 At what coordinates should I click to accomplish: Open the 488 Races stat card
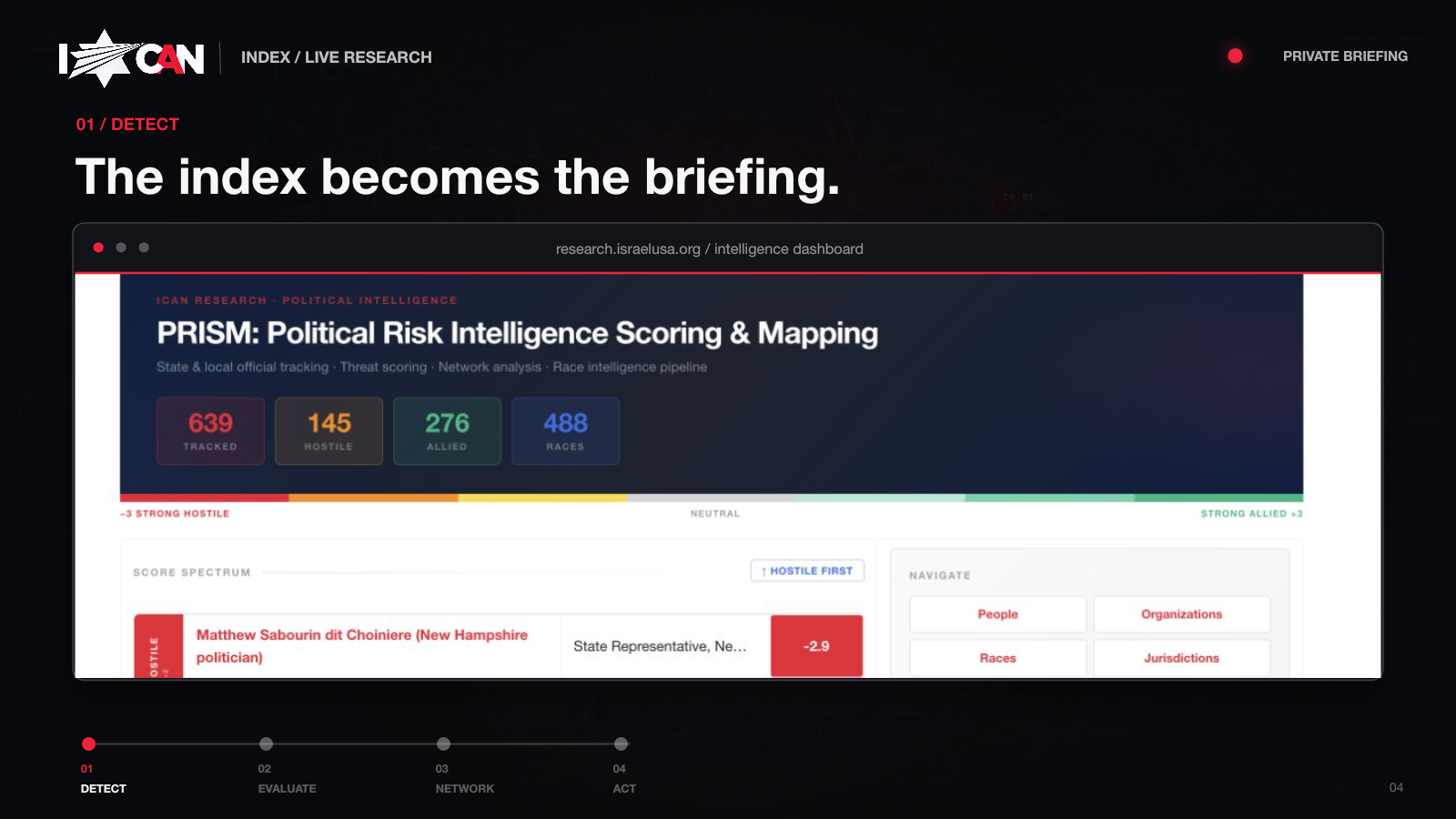pos(565,431)
